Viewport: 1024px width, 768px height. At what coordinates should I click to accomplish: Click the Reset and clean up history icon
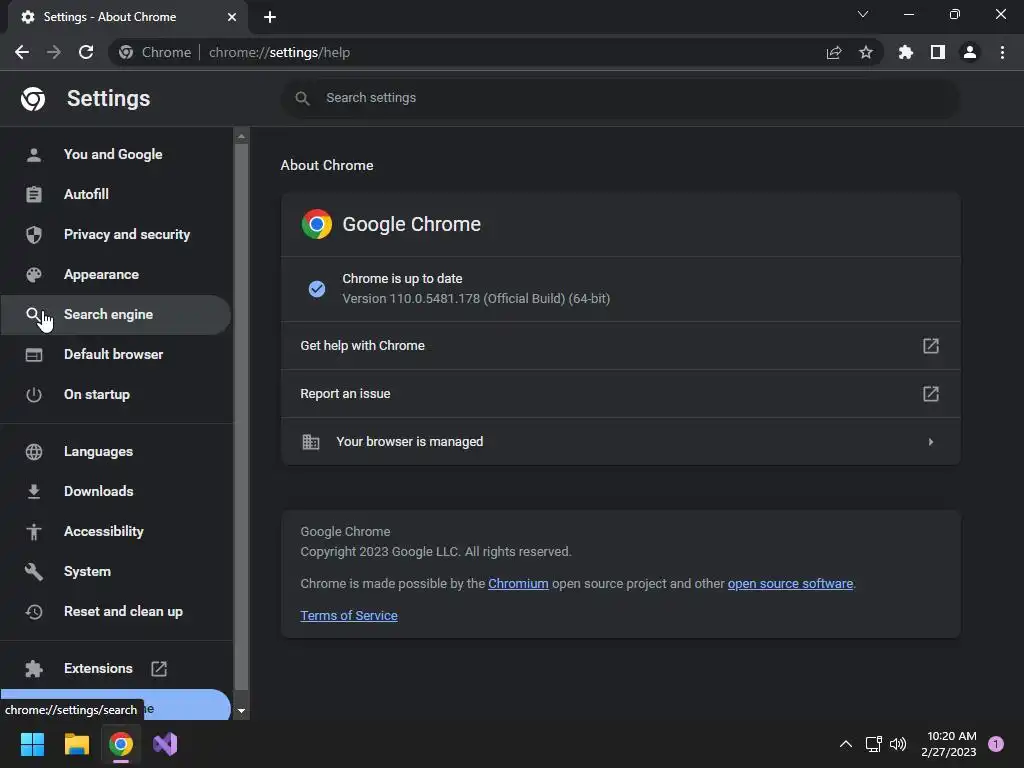[x=34, y=612]
